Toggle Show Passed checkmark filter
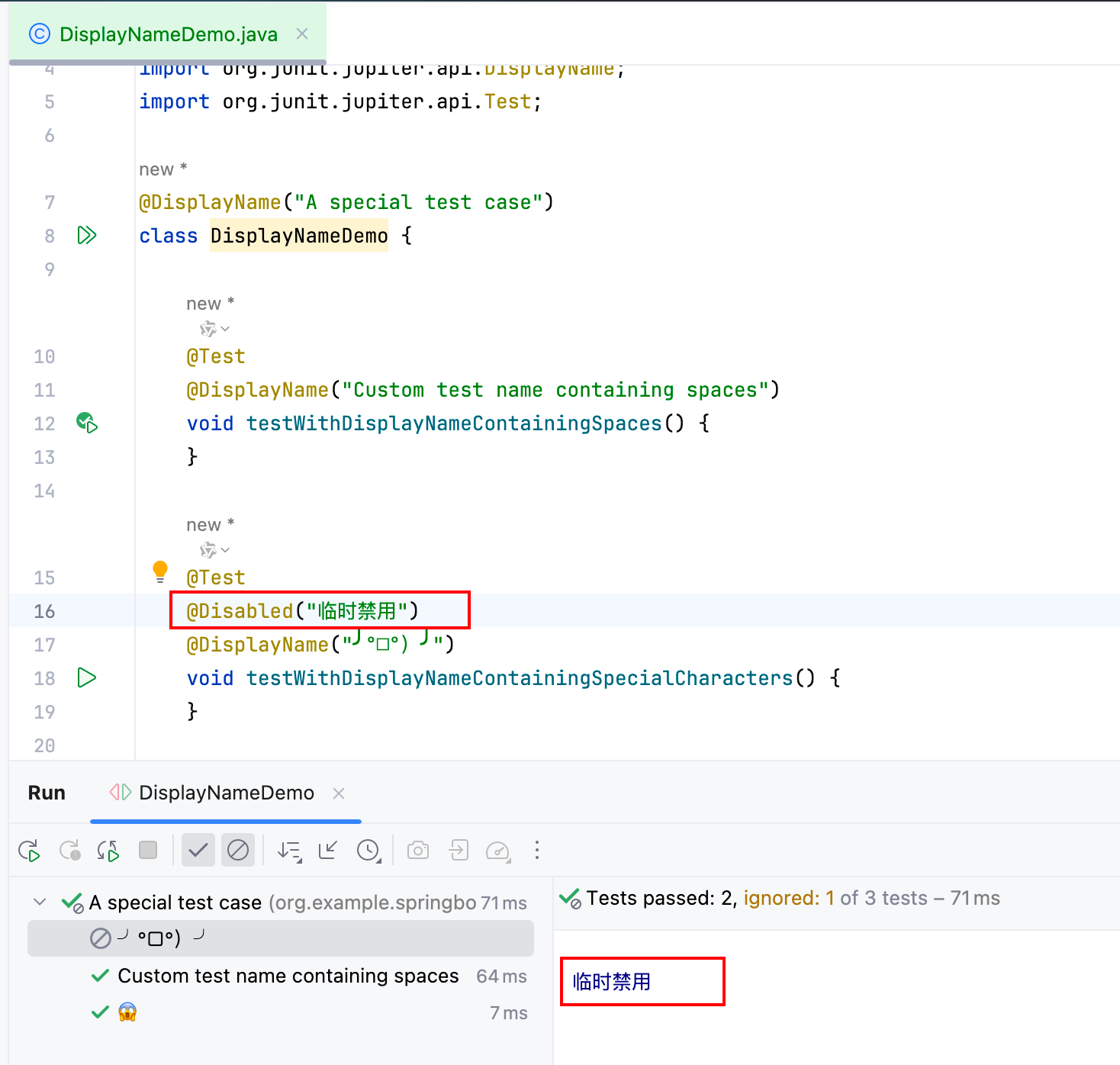Image resolution: width=1120 pixels, height=1065 pixels. coord(198,850)
